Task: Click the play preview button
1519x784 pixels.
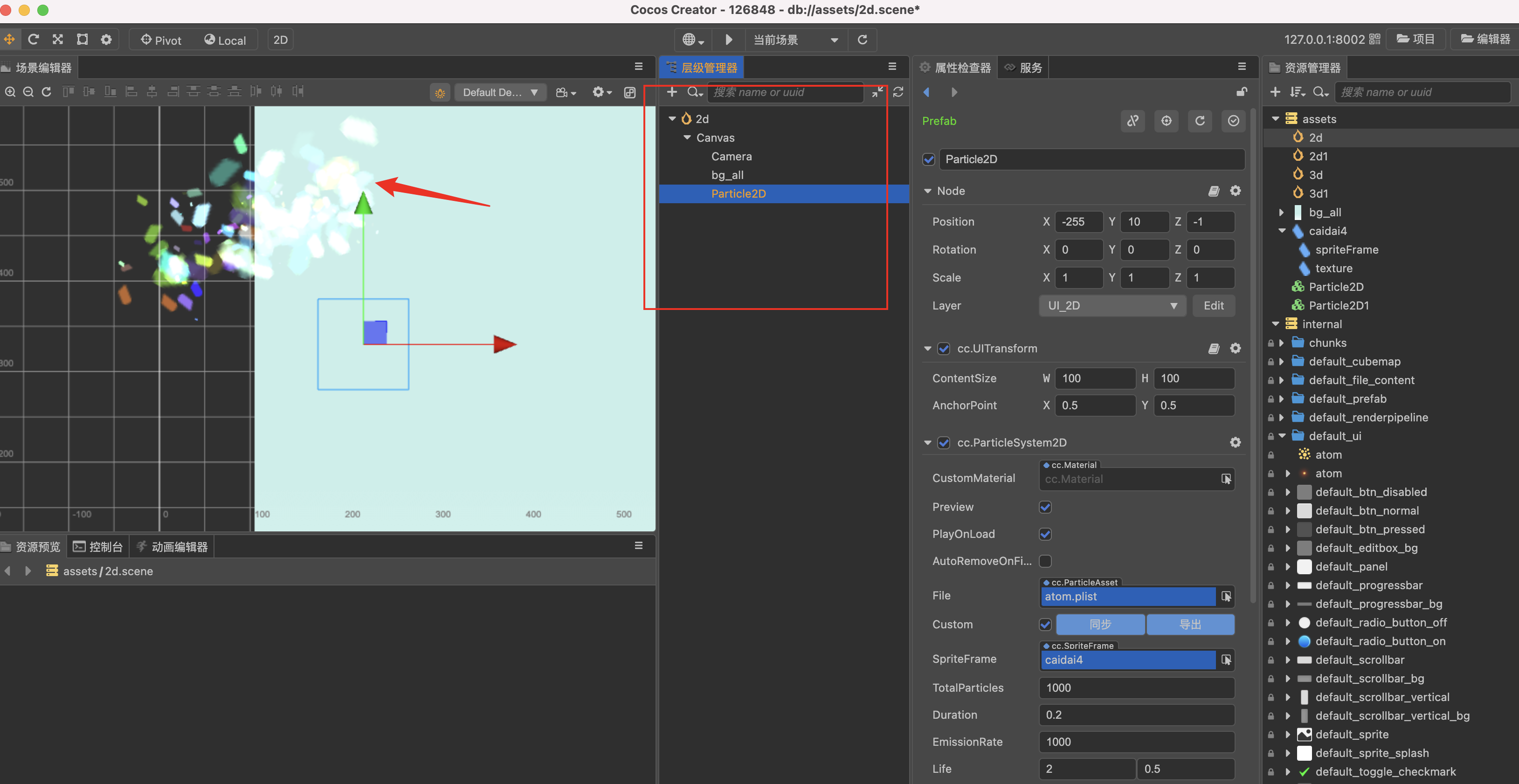Action: pyautogui.click(x=728, y=40)
